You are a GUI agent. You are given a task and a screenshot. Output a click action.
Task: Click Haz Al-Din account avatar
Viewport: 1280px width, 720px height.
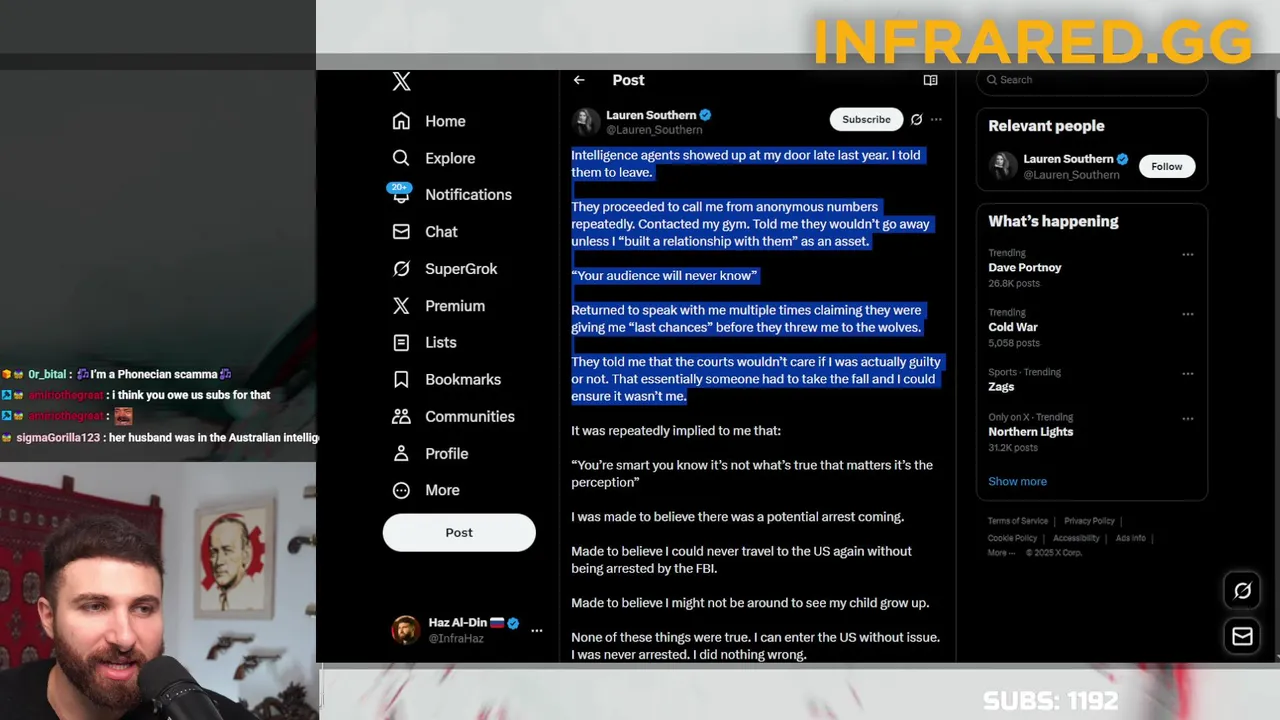tap(405, 630)
